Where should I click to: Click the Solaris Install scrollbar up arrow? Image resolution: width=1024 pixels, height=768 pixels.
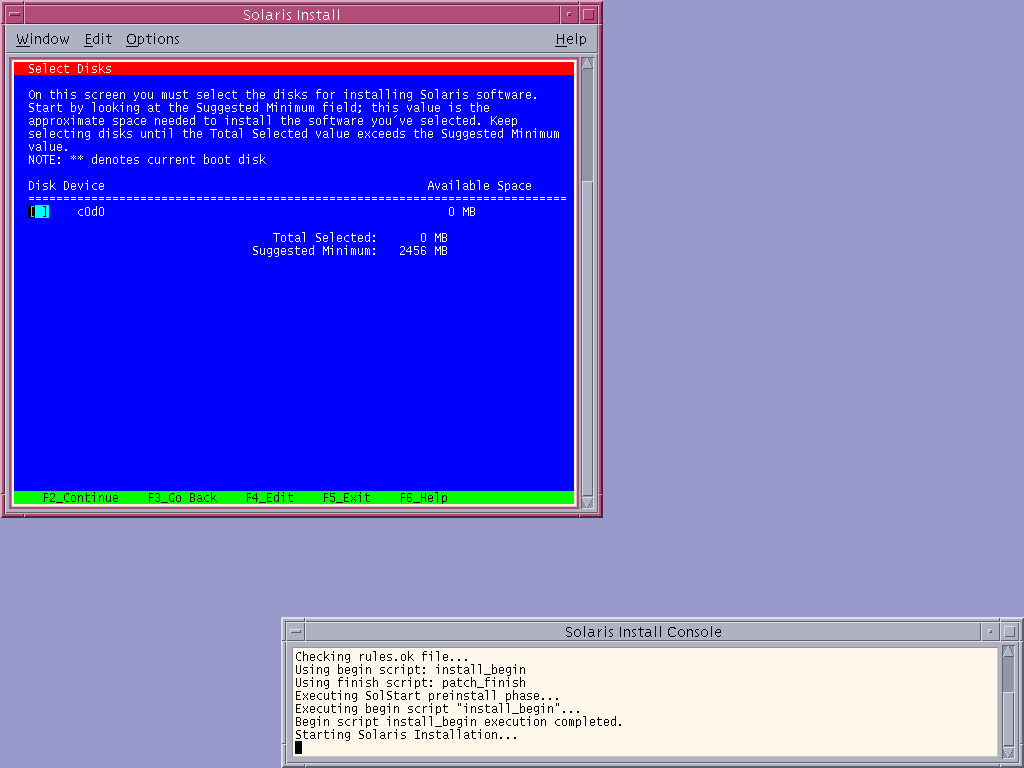point(587,63)
